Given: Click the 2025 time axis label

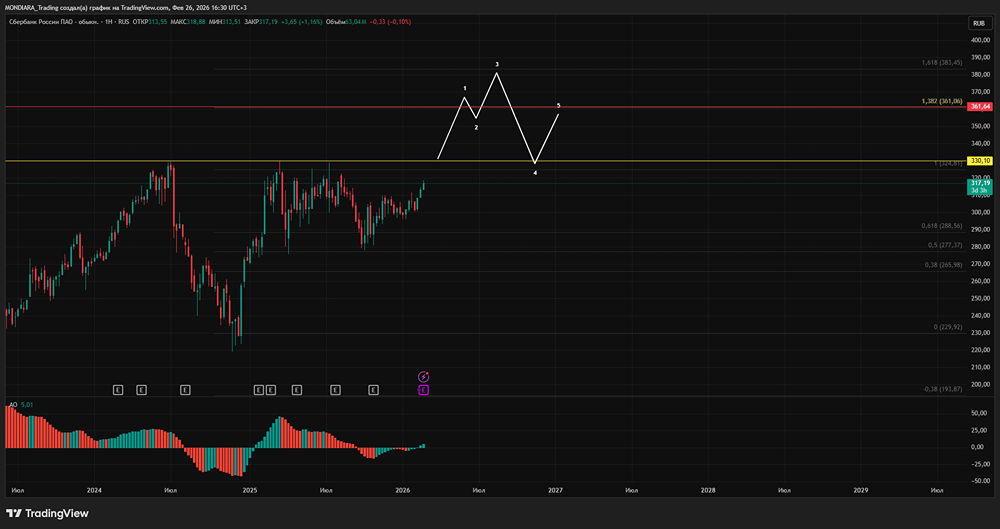Looking at the screenshot, I should pyautogui.click(x=250, y=491).
